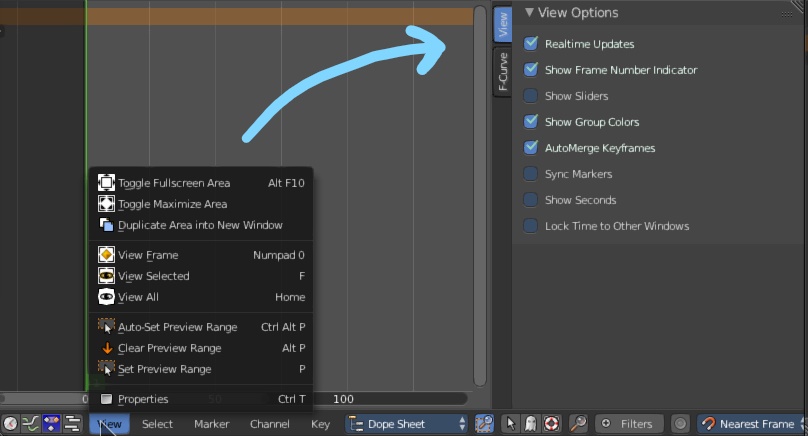Choose Toggle Maximize Area text entry

click(173, 204)
